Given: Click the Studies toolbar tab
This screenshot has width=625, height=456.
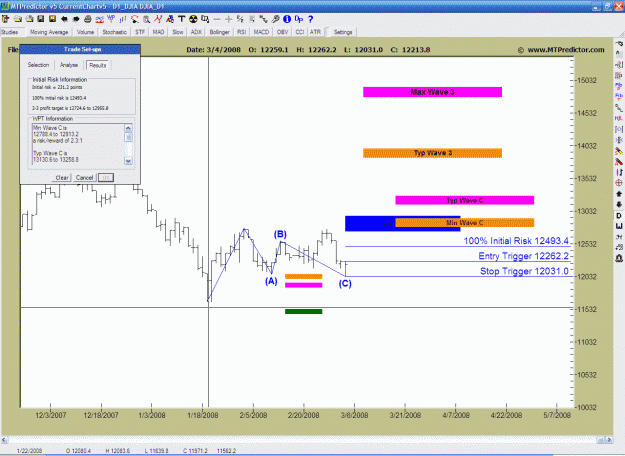Looking at the screenshot, I should coord(10,32).
